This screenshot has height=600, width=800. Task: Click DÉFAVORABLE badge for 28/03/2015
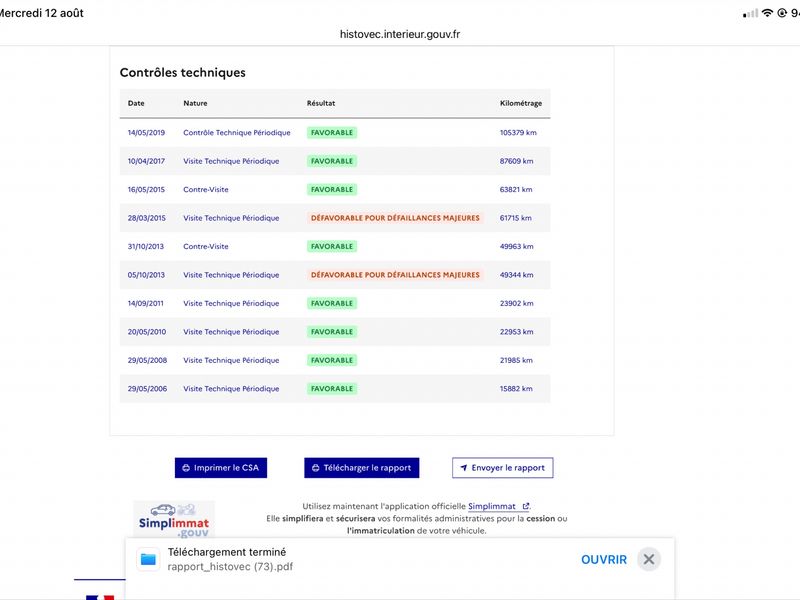(395, 218)
